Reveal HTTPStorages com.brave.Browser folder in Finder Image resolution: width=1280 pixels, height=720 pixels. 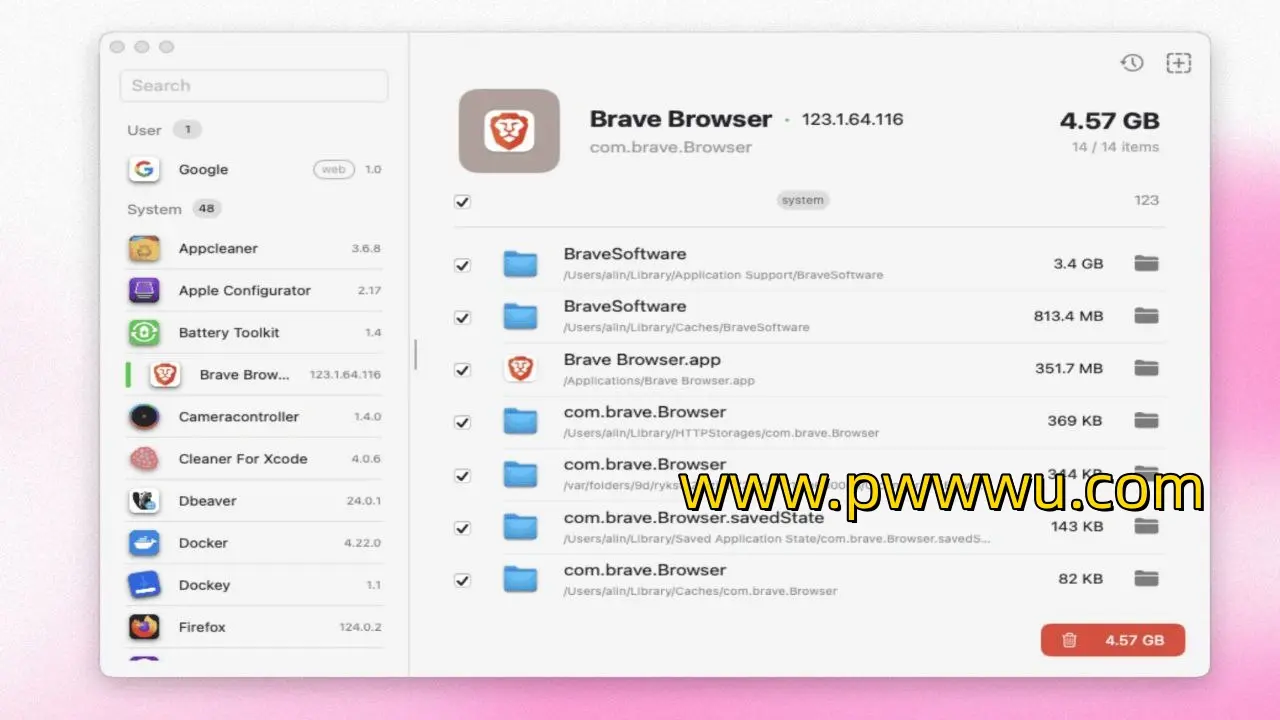(x=1146, y=421)
